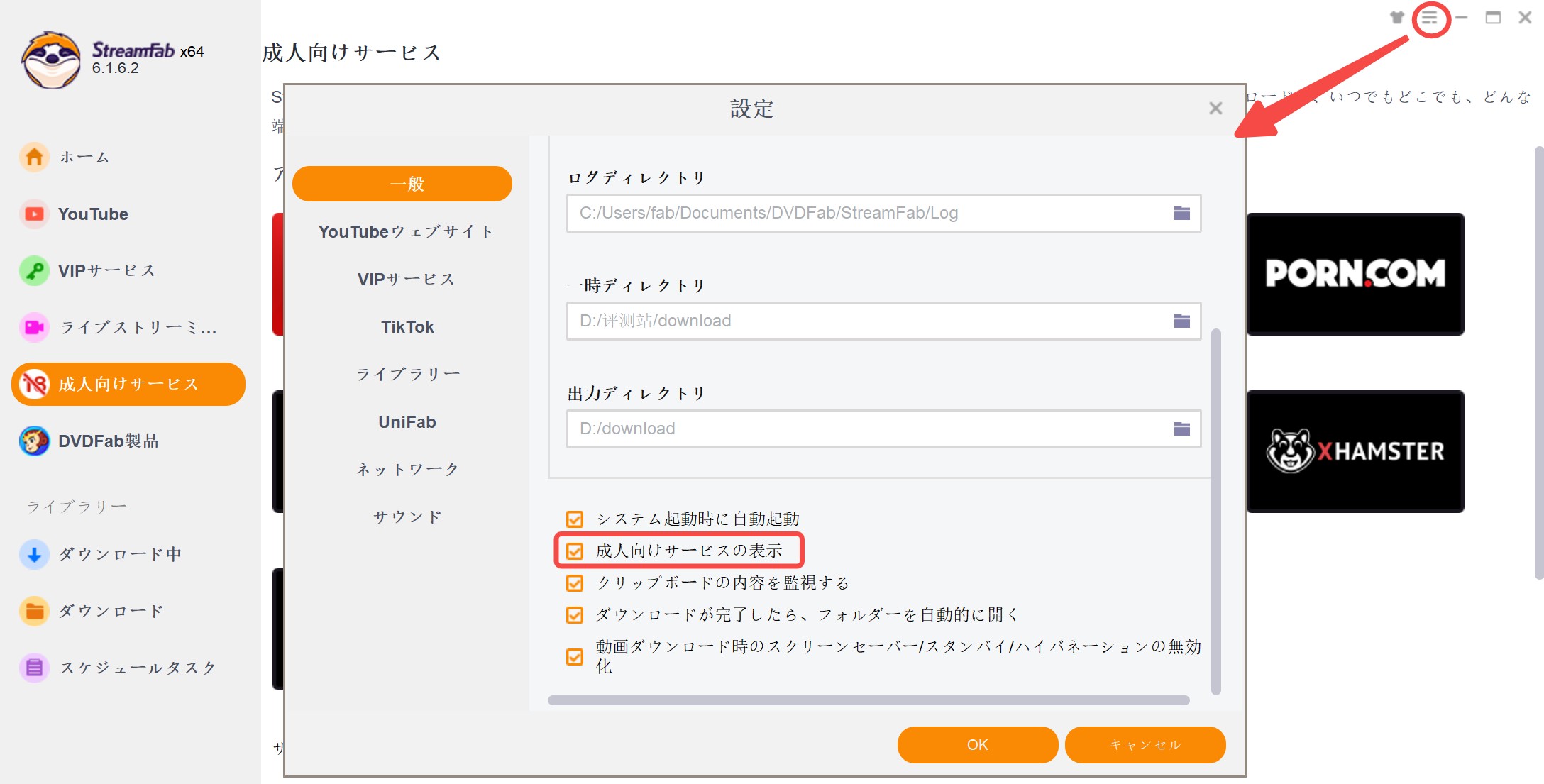Click the 一時ディレクトリ path field
This screenshot has width=1544, height=784.
point(883,321)
